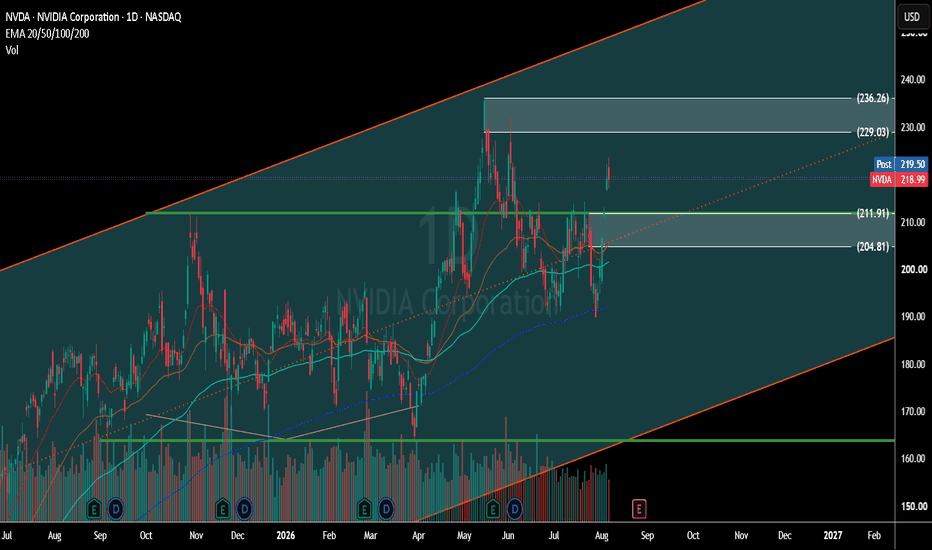The image size is (932, 550).
Task: Click the 240.00 price axis label
Action: tap(913, 80)
